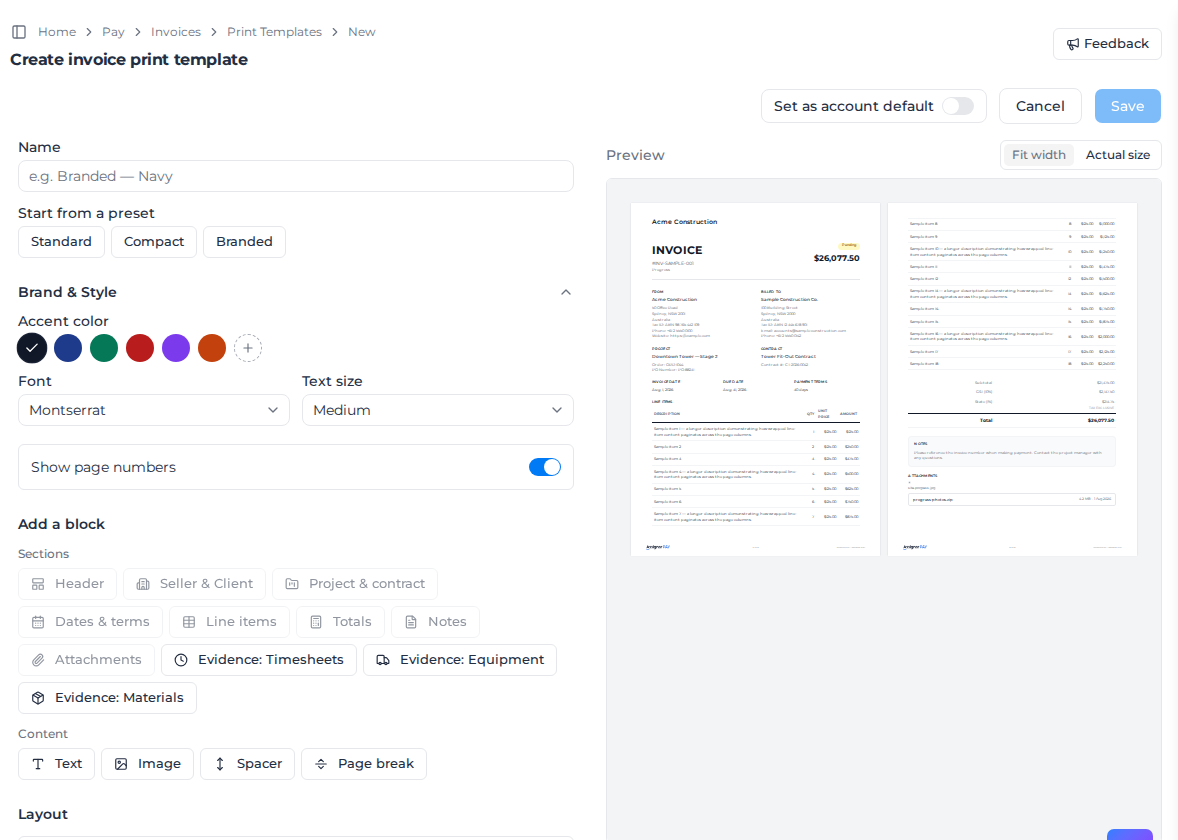Switch preview to Fit width
1178x840 pixels.
point(1039,155)
